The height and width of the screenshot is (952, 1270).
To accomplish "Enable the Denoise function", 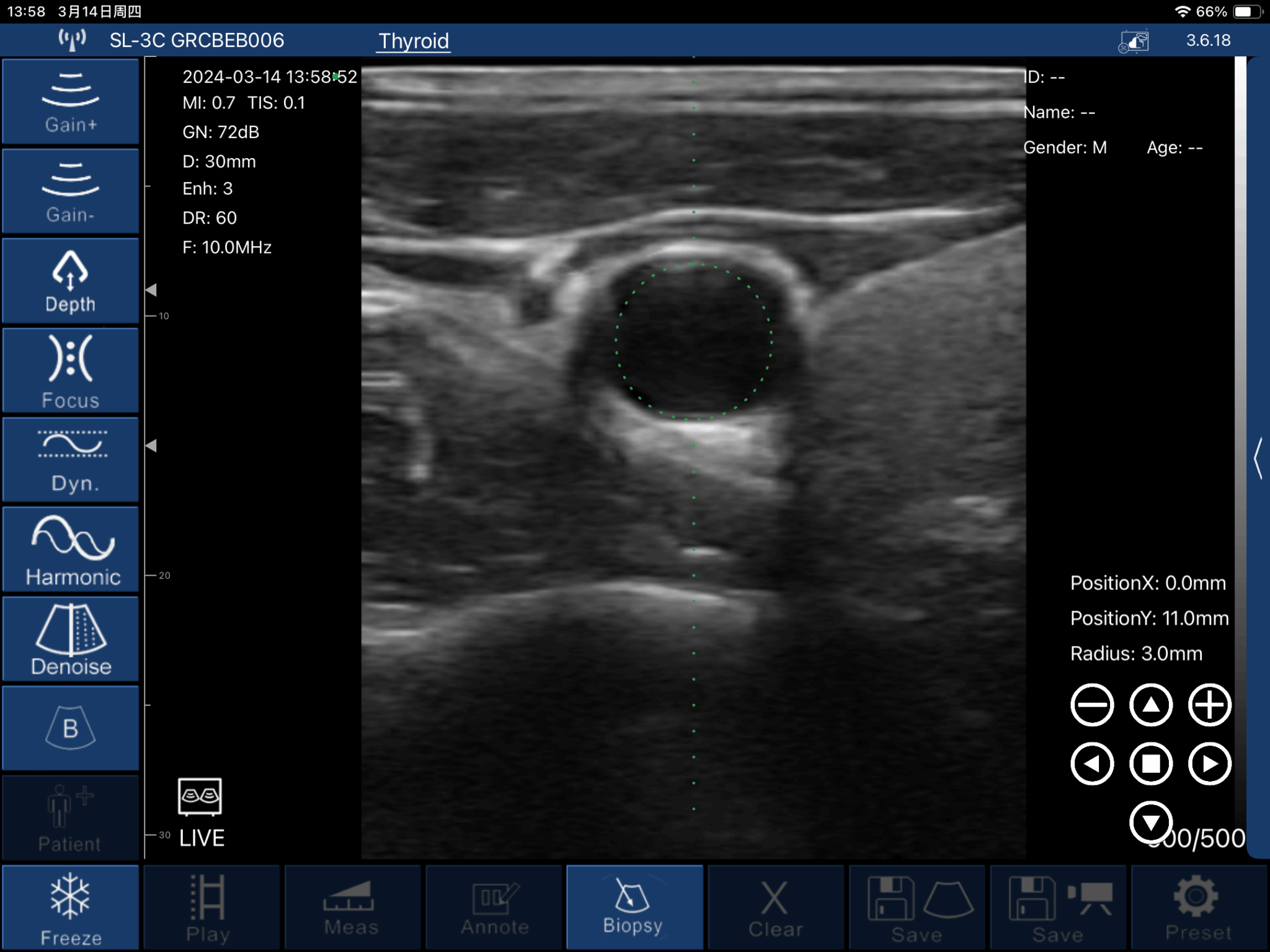I will click(x=70, y=638).
